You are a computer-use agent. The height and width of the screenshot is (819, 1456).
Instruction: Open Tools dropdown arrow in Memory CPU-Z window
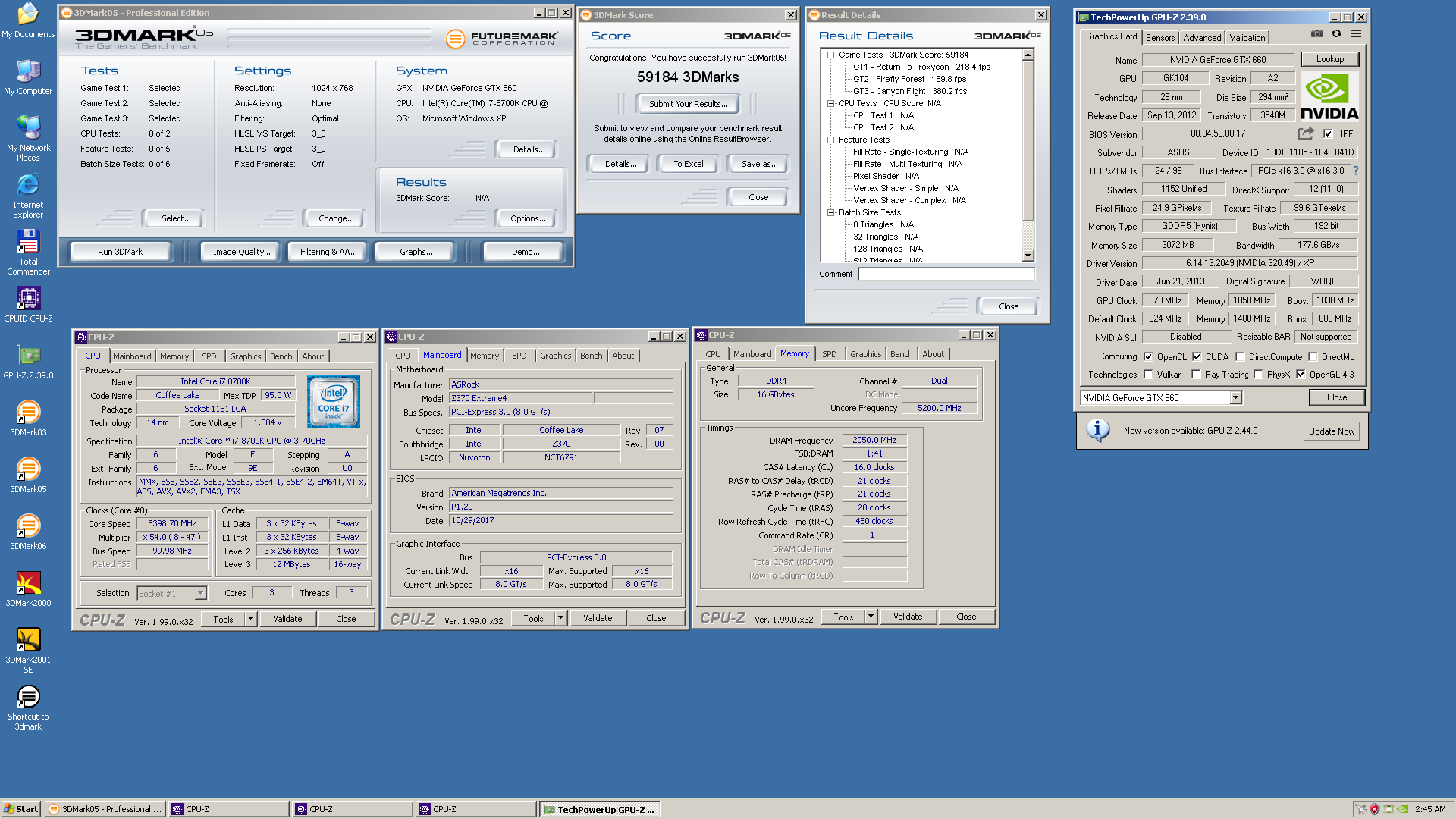pos(871,617)
